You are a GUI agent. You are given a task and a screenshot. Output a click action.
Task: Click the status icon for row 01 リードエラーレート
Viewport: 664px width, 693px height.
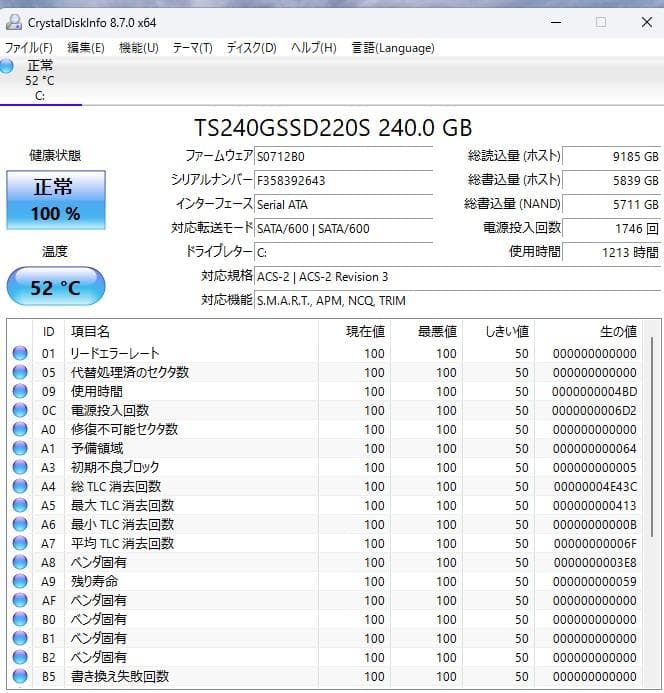(20, 353)
